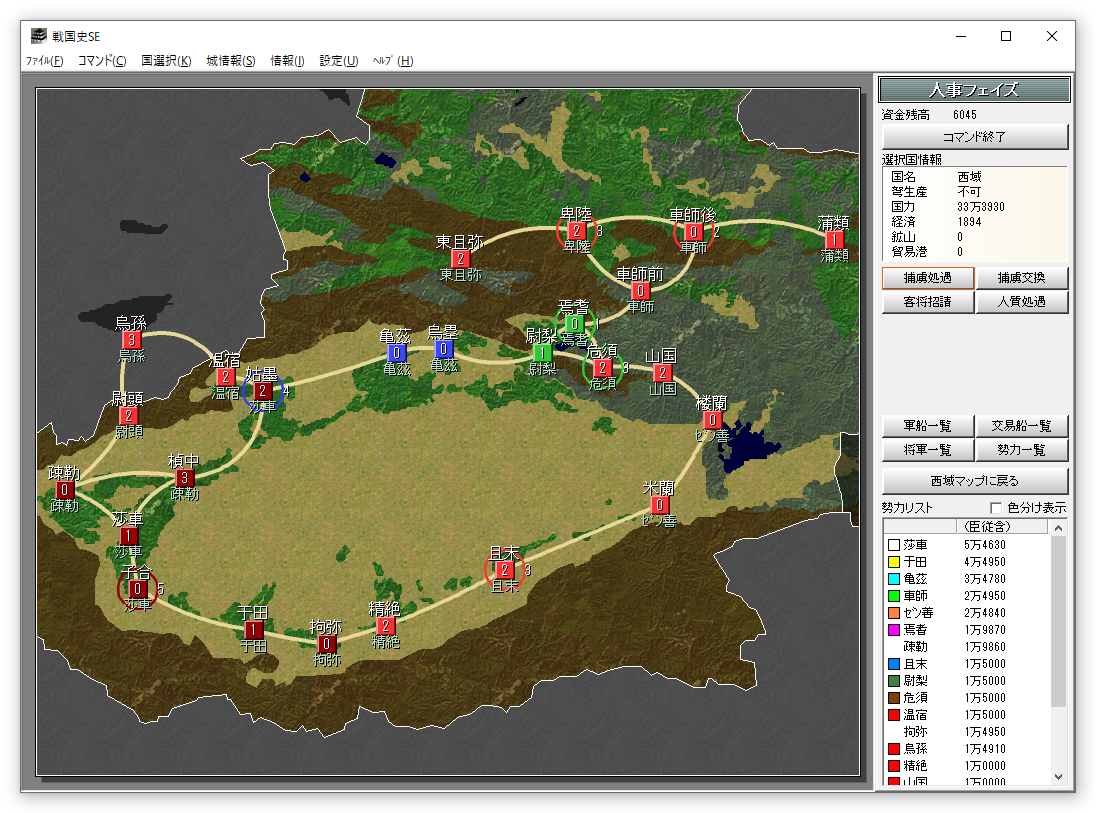The image size is (1096, 813).
Task: Open the 将軍一覧 list button
Action: click(927, 451)
